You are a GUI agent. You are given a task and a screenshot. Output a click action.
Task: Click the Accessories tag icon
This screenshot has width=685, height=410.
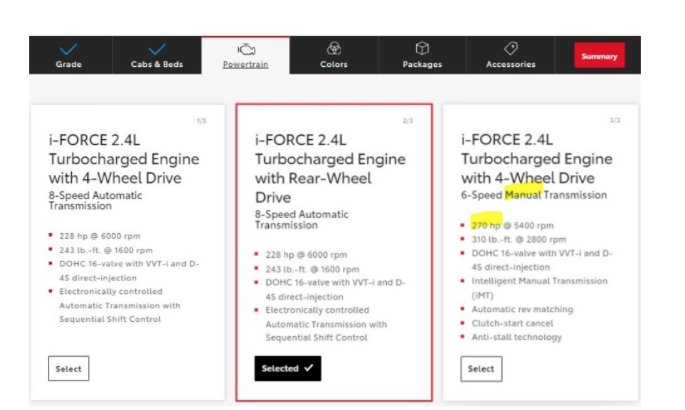tap(511, 48)
